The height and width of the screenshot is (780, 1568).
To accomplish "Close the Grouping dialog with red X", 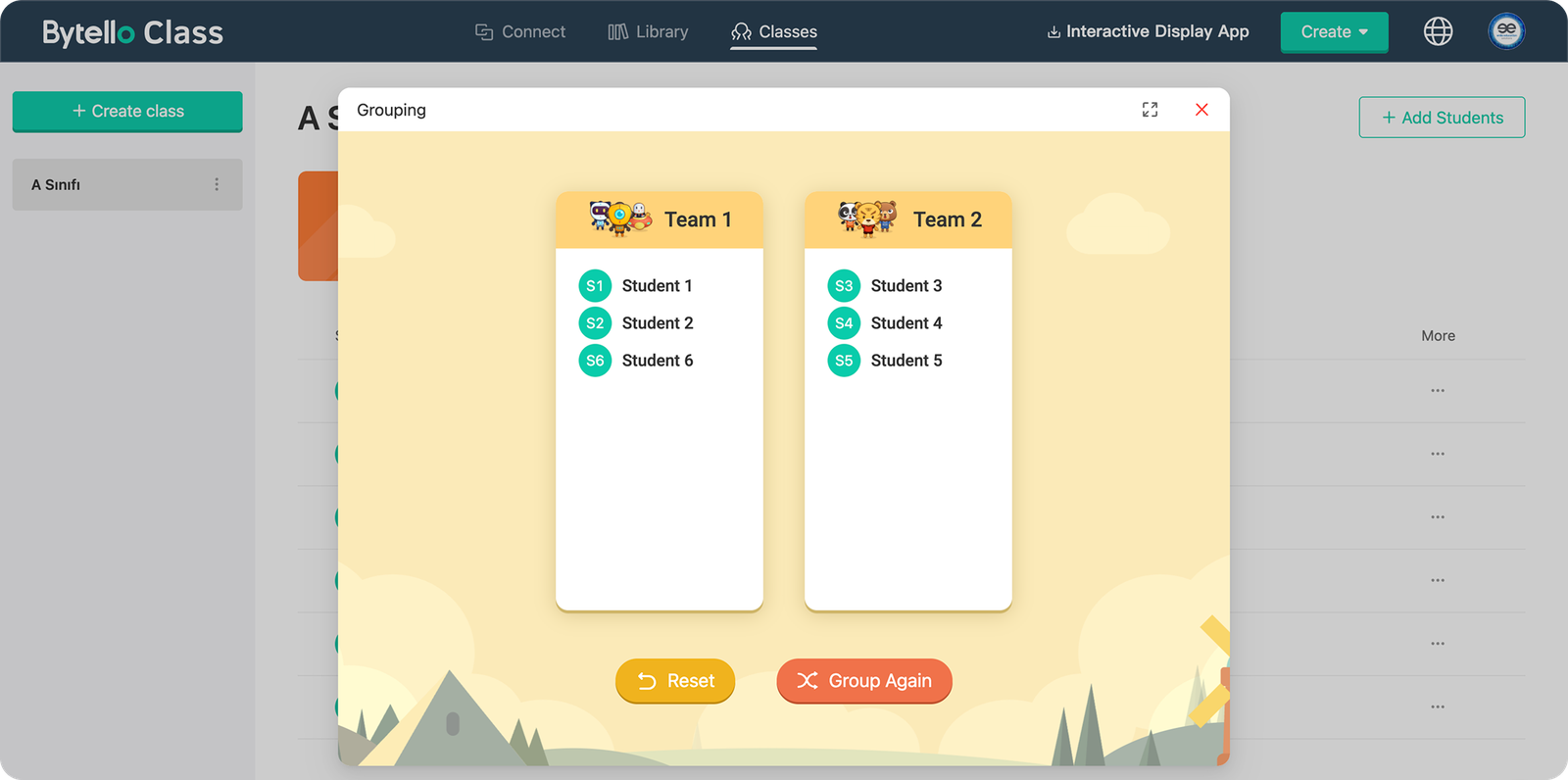I will (x=1201, y=110).
